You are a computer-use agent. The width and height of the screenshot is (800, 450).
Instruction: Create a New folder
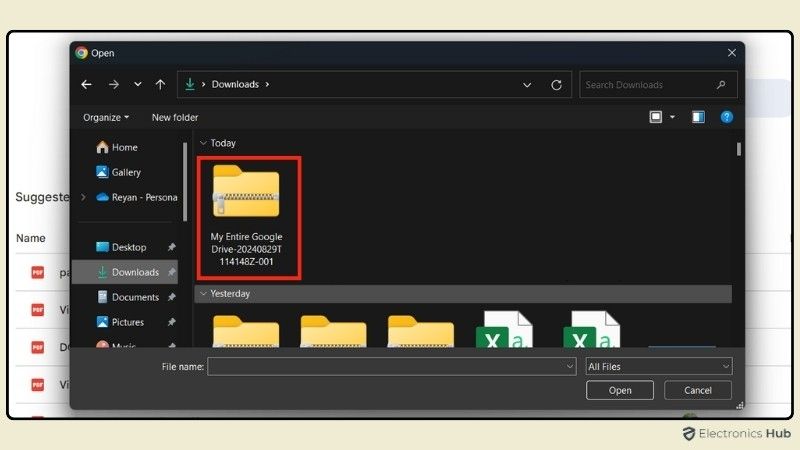(x=175, y=117)
